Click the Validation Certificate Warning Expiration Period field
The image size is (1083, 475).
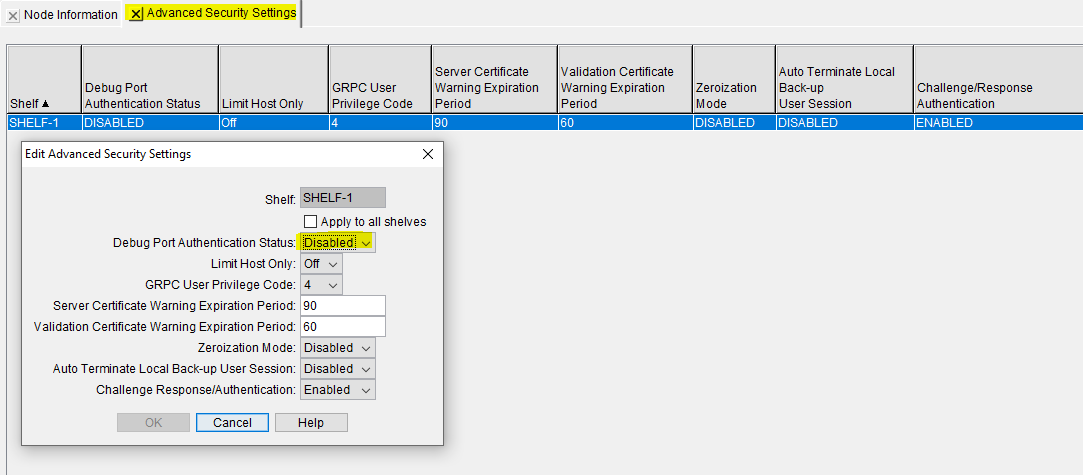343,327
